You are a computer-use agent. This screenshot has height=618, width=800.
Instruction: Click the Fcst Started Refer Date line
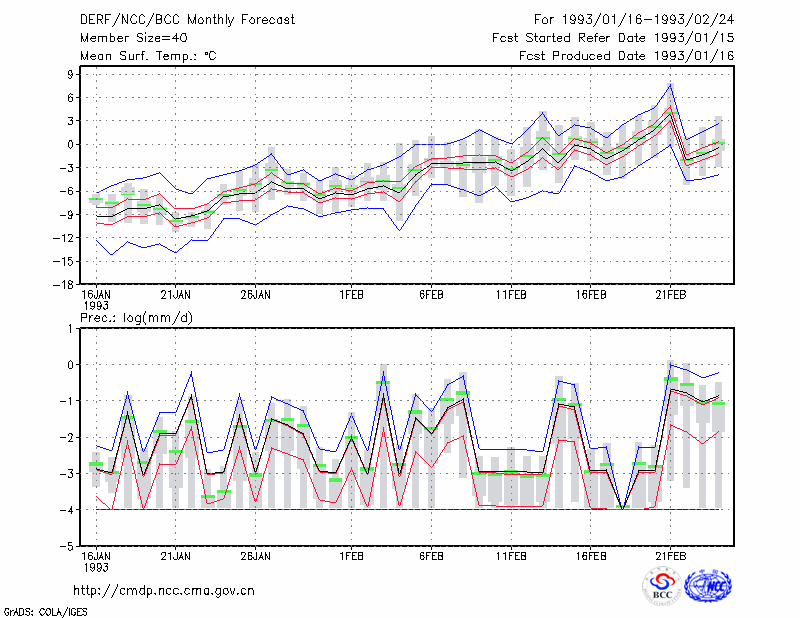pos(613,38)
